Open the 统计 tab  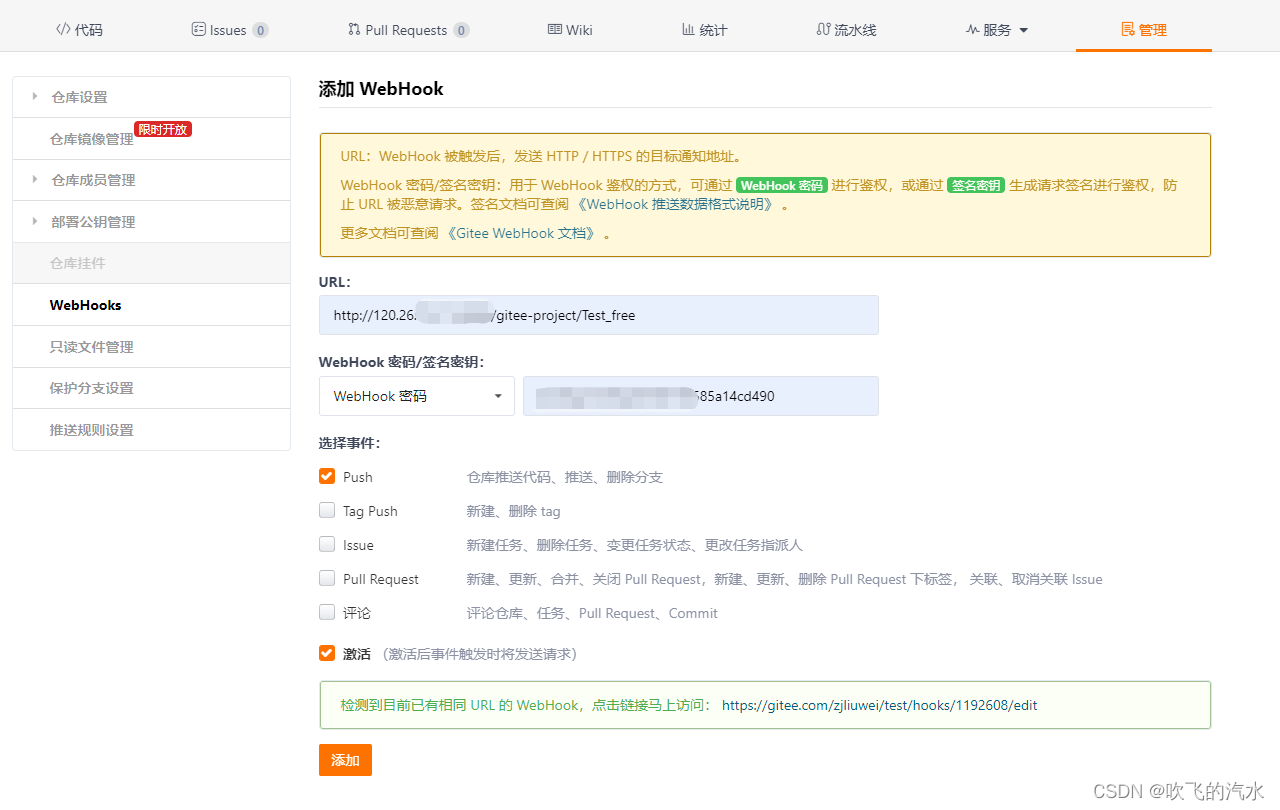click(704, 30)
